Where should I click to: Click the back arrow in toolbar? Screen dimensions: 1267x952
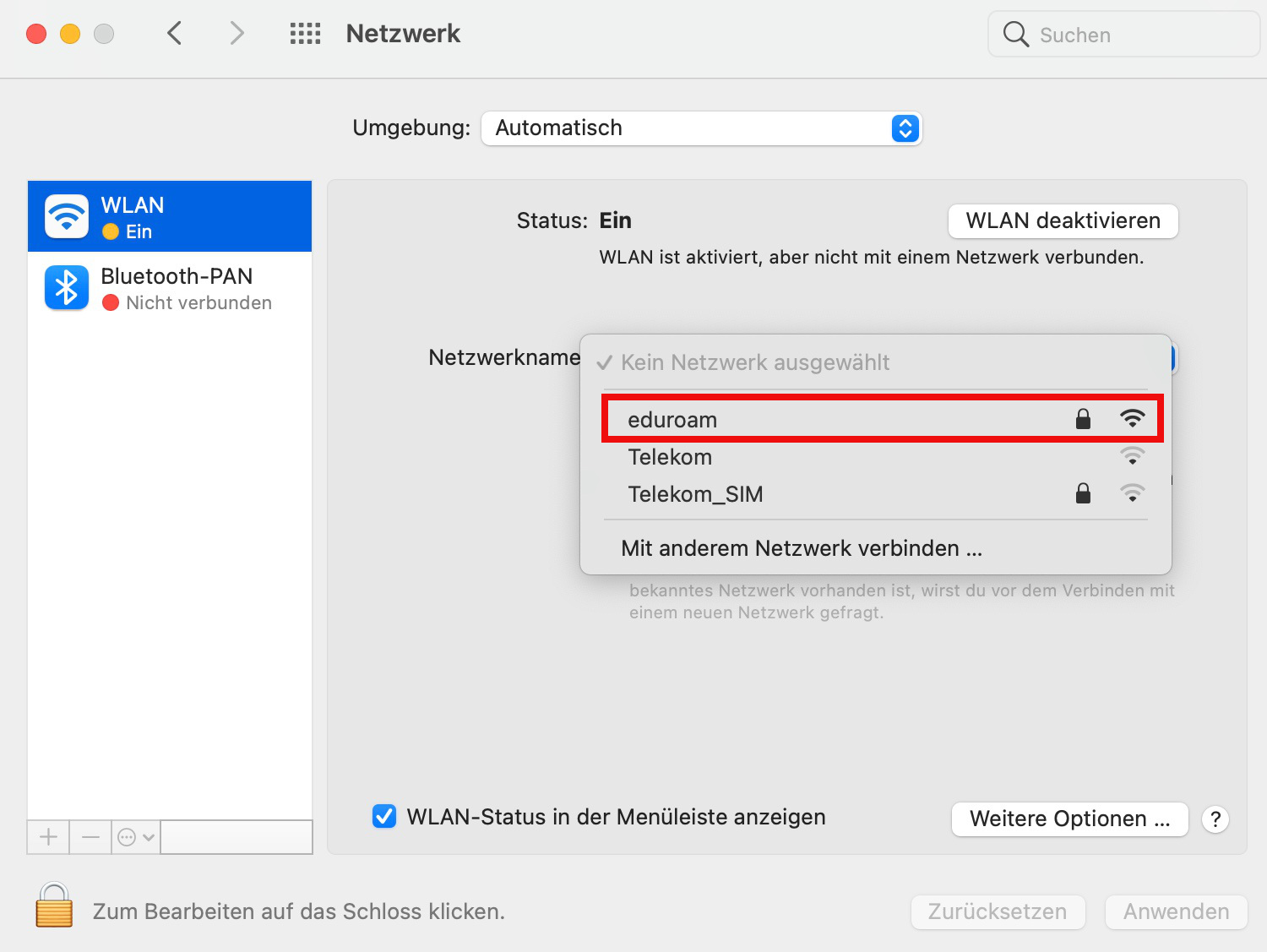click(175, 34)
